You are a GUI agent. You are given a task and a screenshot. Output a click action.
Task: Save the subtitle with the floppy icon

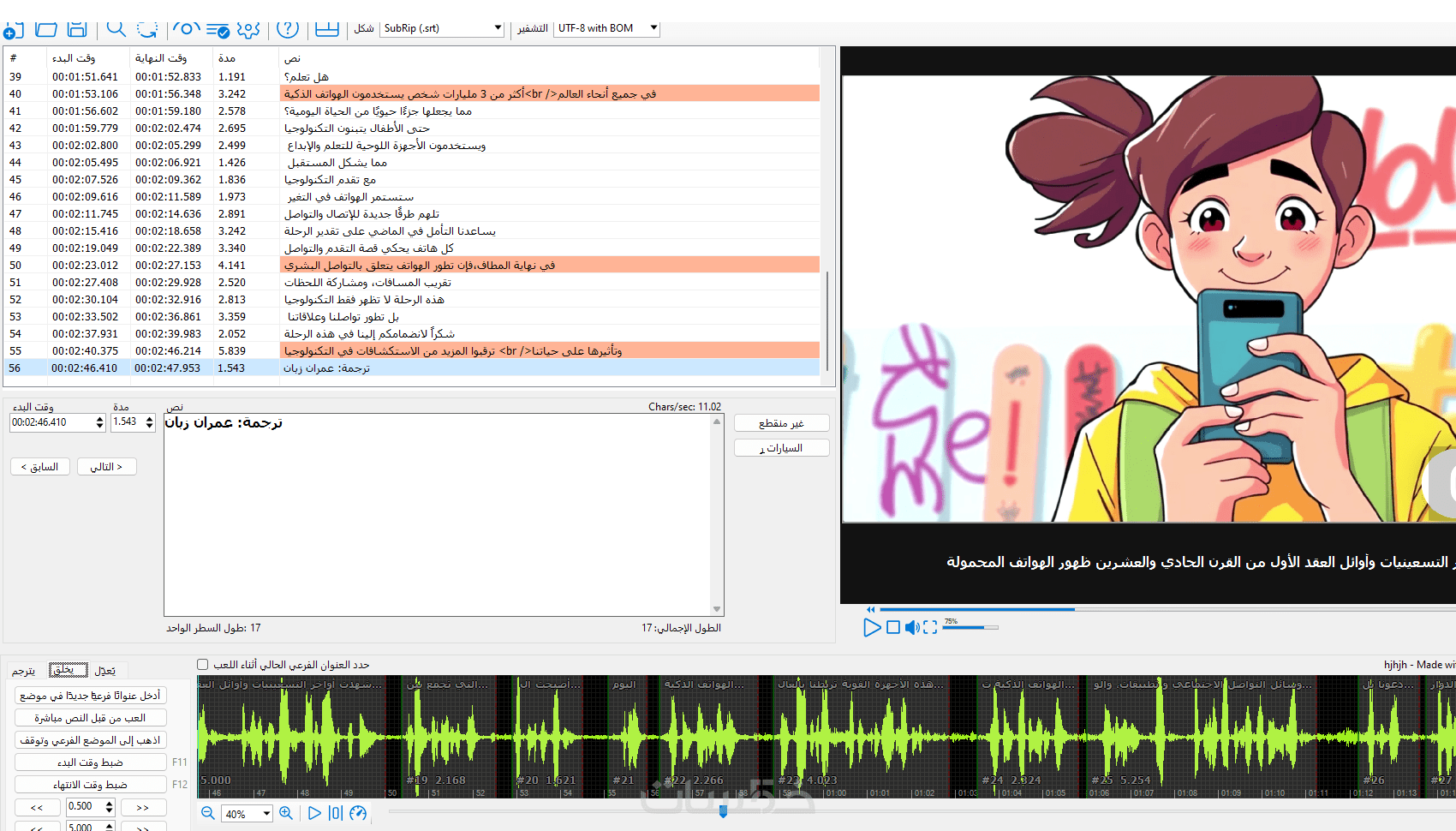[77, 29]
